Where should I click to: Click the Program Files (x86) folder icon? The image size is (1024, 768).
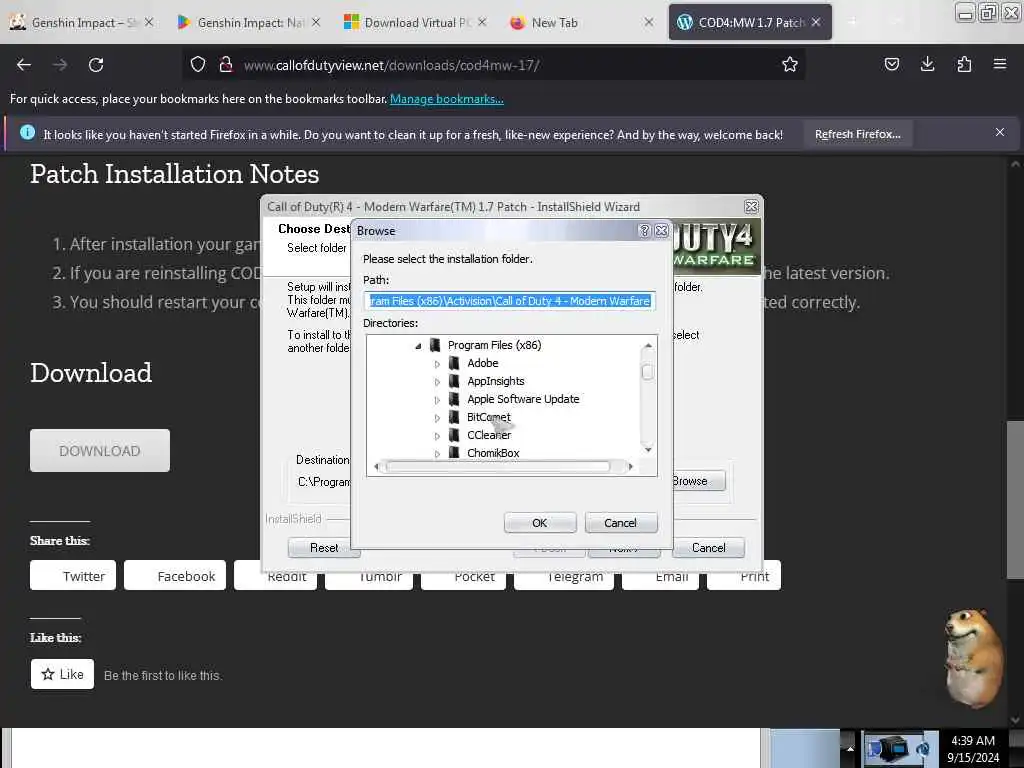pos(435,345)
